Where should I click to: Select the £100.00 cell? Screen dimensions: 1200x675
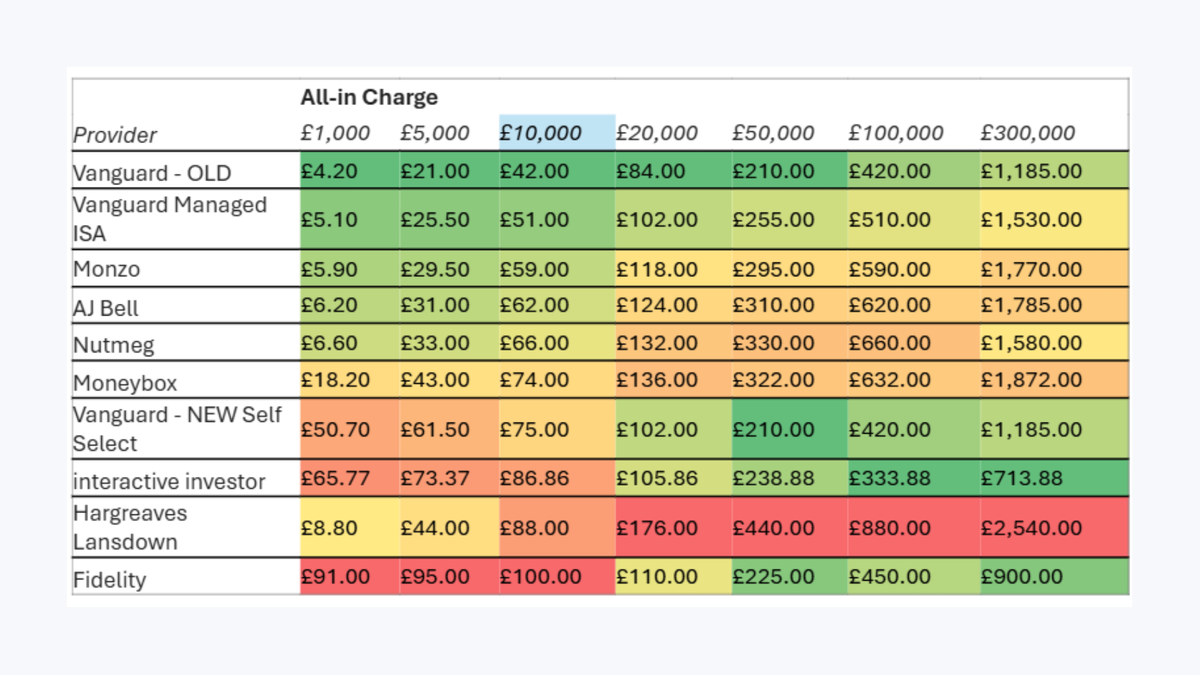(557, 577)
